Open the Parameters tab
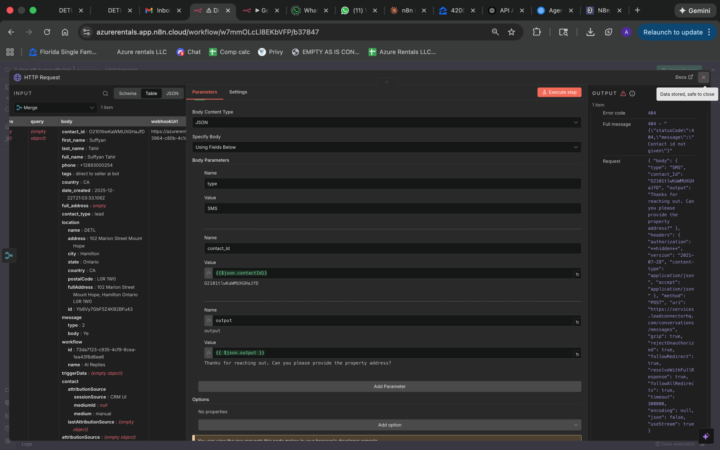Viewport: 720px width, 450px height. 204,92
